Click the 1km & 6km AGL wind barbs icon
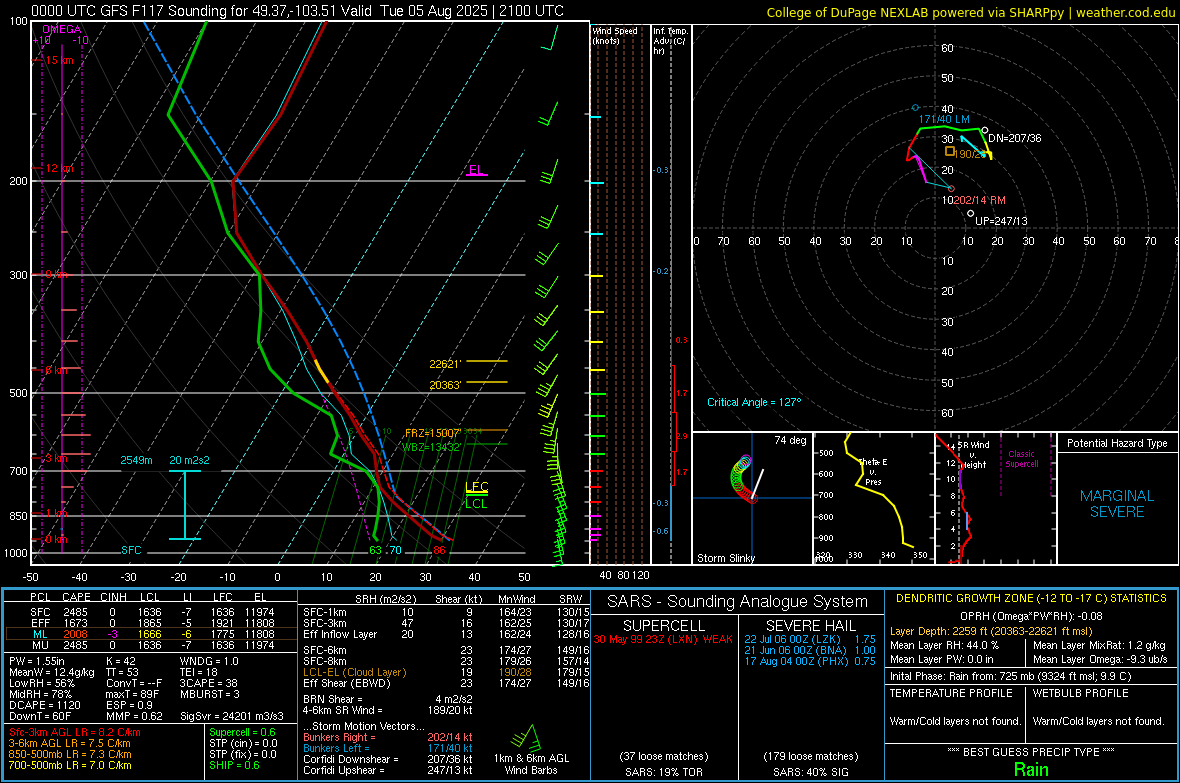Screen dimensions: 1180x783 pyautogui.click(x=525, y=739)
